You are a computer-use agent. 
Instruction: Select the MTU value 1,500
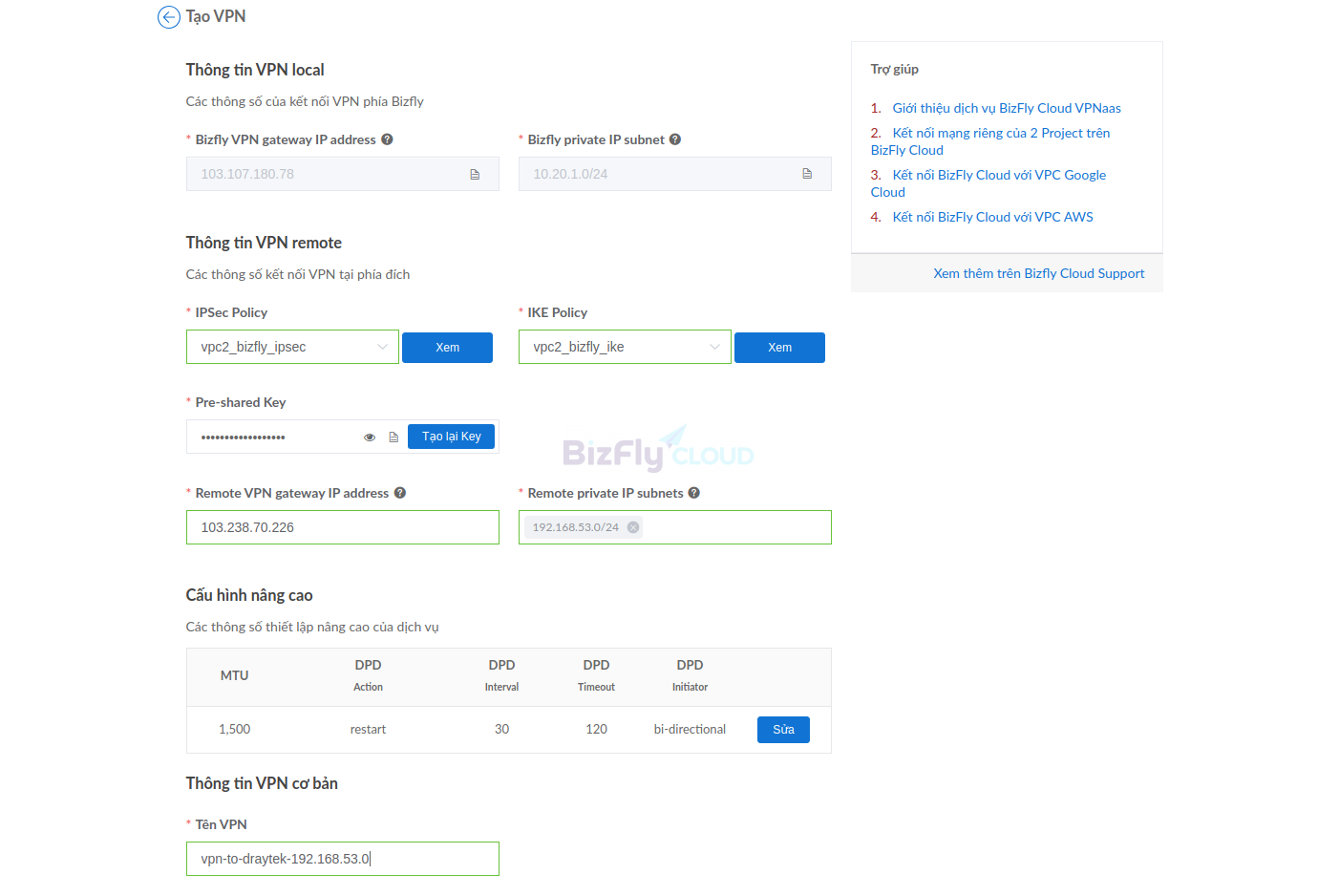click(234, 729)
